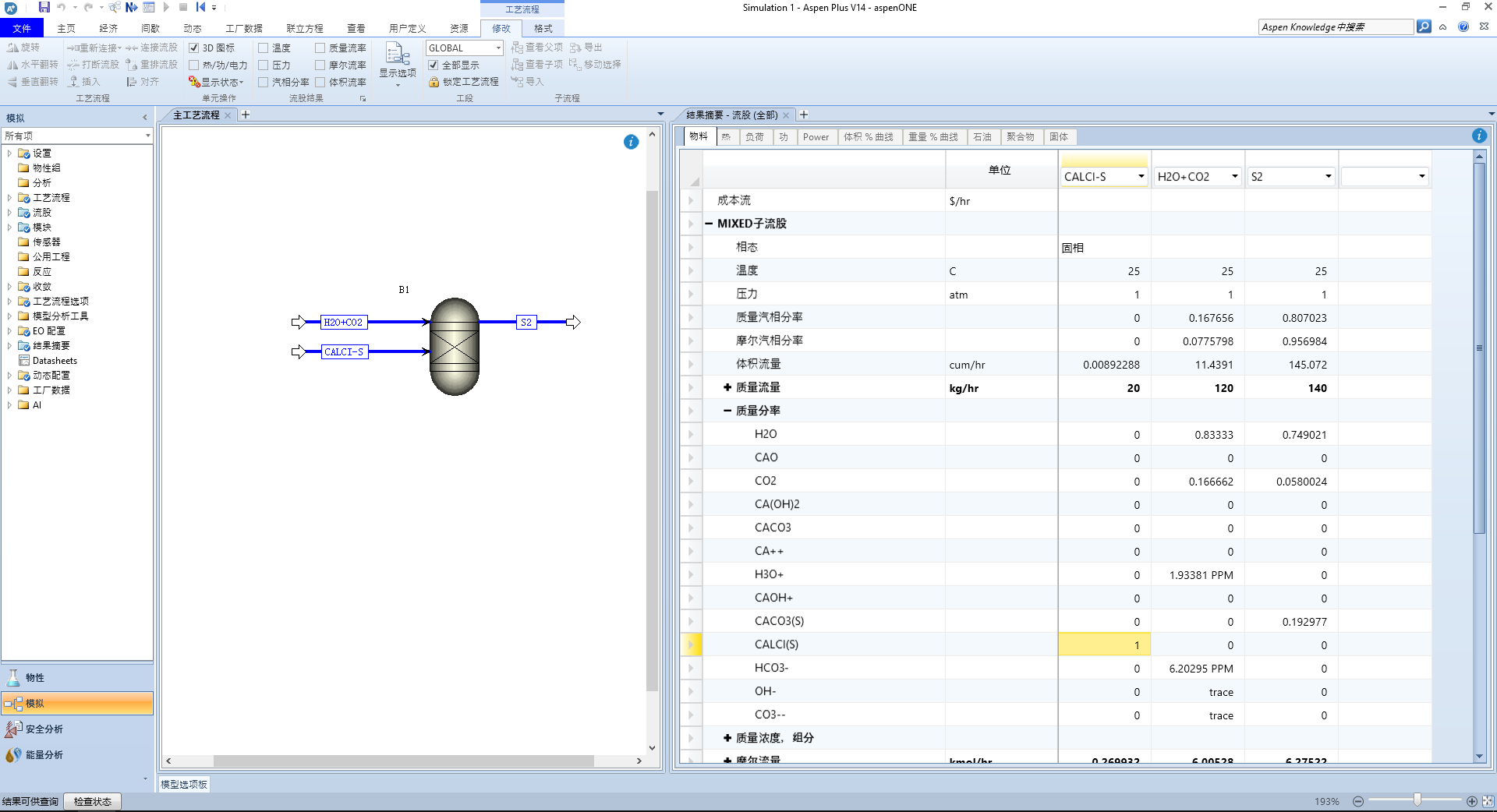The height and width of the screenshot is (812, 1497).
Task: Click the S2 product stream label
Action: pos(526,323)
